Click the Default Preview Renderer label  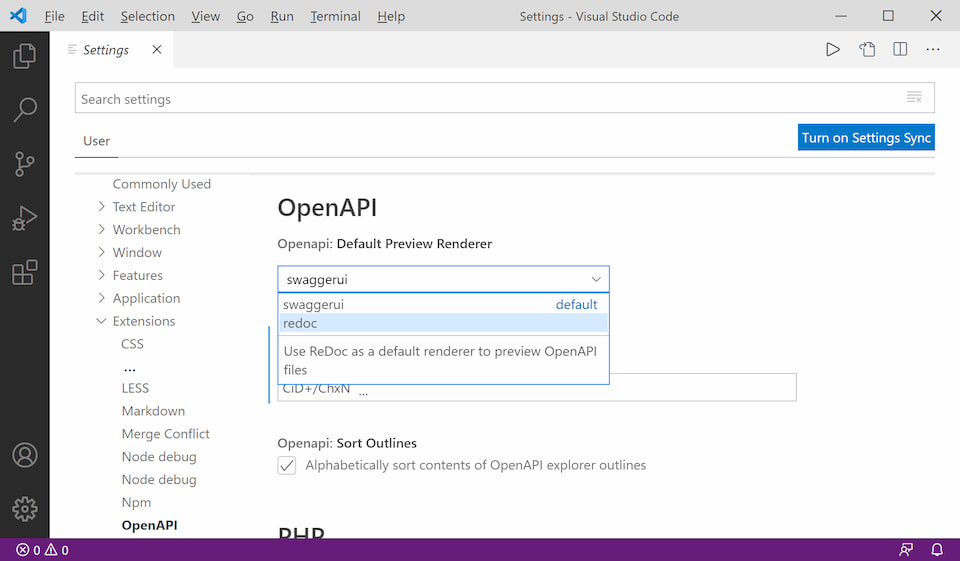coord(384,244)
